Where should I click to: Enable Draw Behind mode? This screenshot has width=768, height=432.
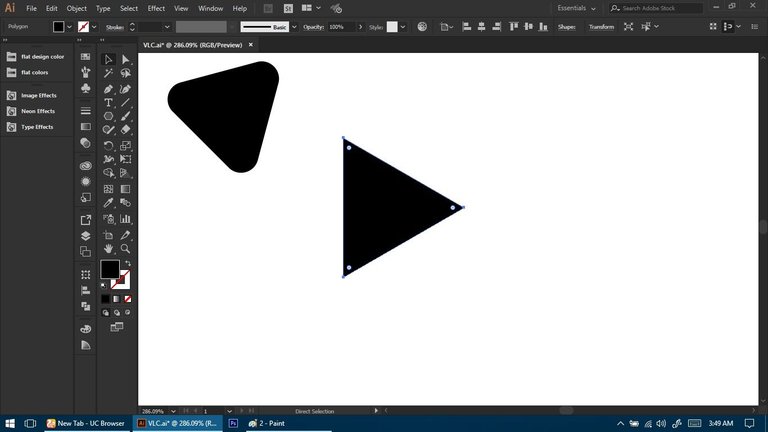[x=117, y=312]
